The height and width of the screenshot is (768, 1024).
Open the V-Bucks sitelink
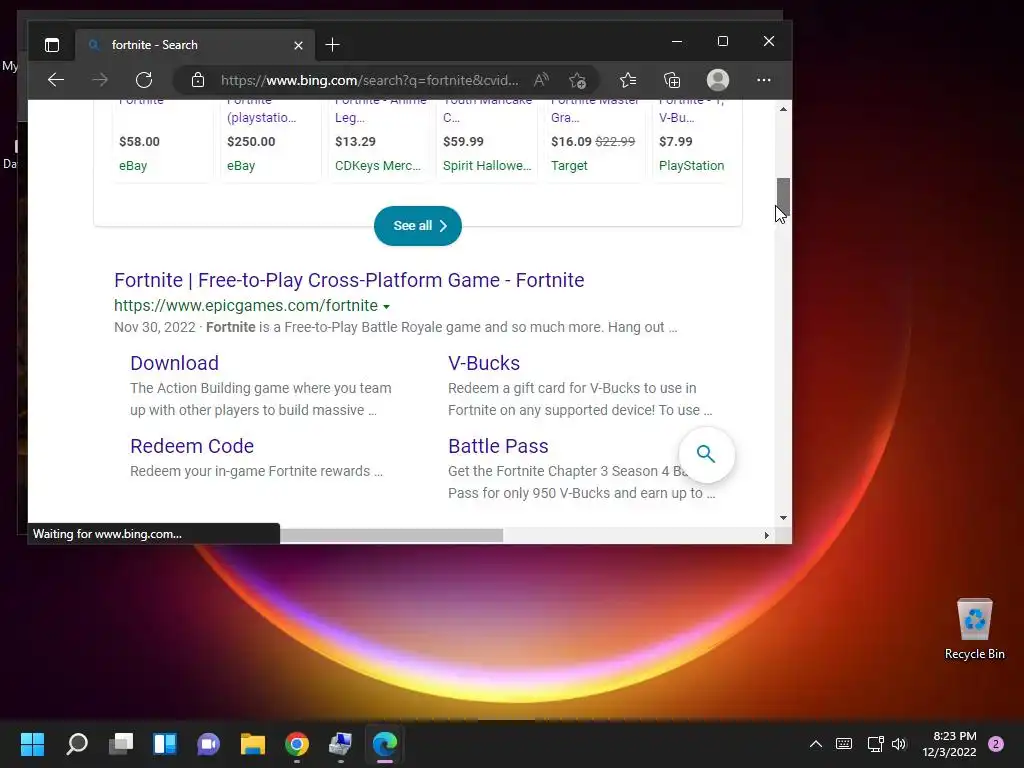click(x=484, y=363)
